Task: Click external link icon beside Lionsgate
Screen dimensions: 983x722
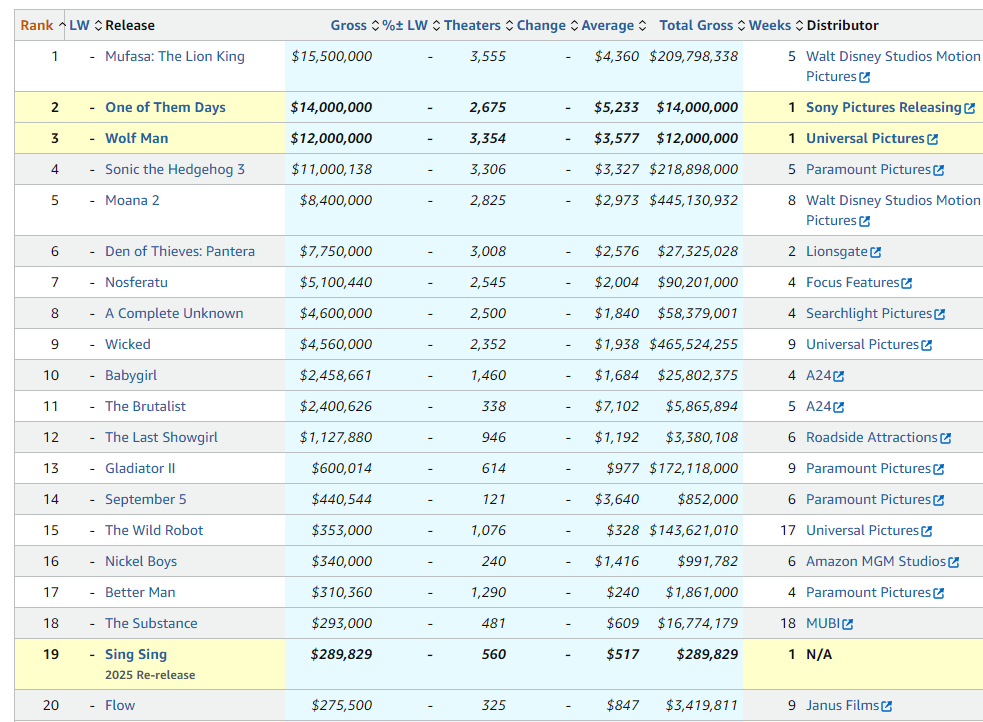Action: pyautogui.click(x=875, y=252)
